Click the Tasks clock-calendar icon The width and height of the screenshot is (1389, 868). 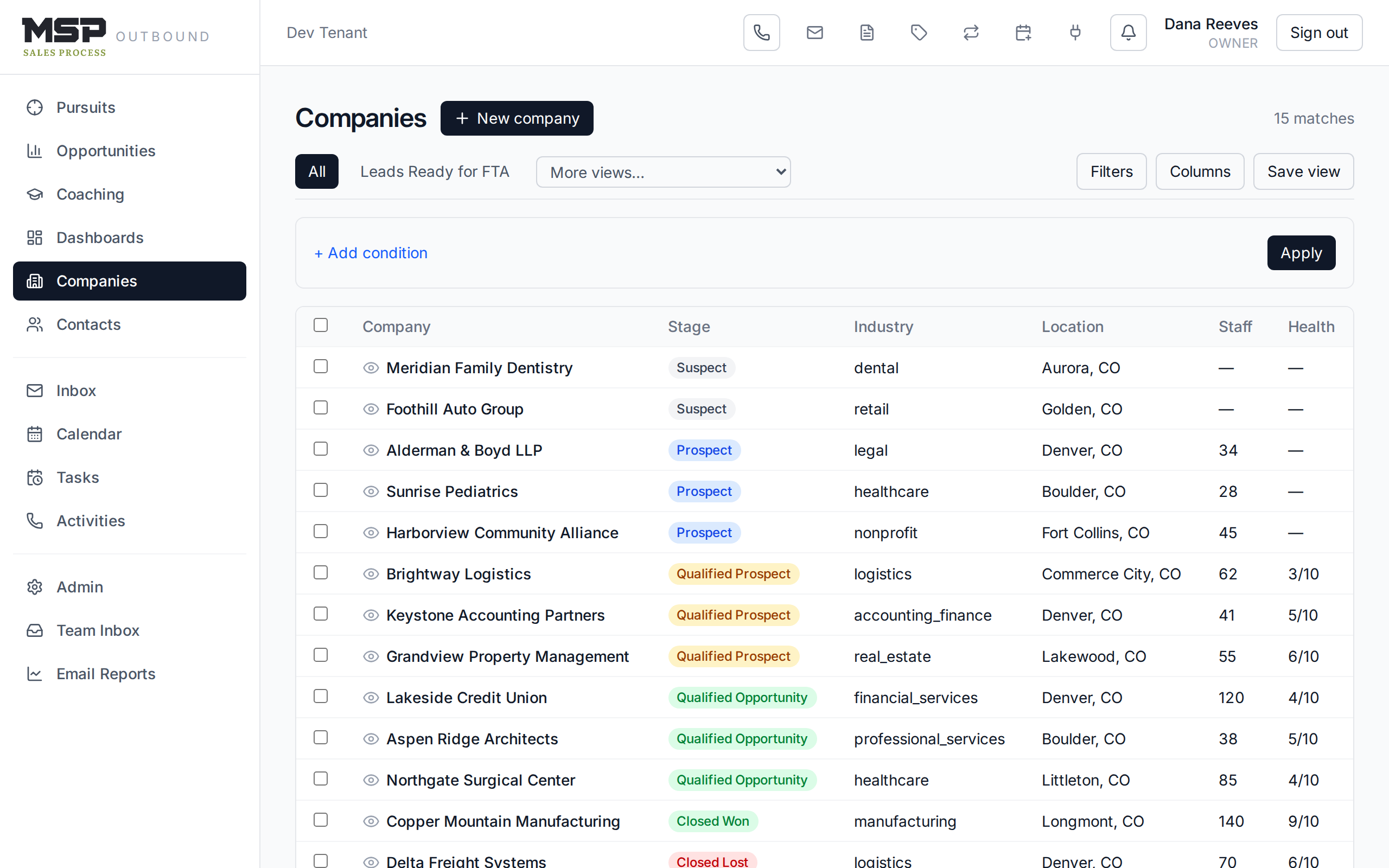(x=35, y=477)
